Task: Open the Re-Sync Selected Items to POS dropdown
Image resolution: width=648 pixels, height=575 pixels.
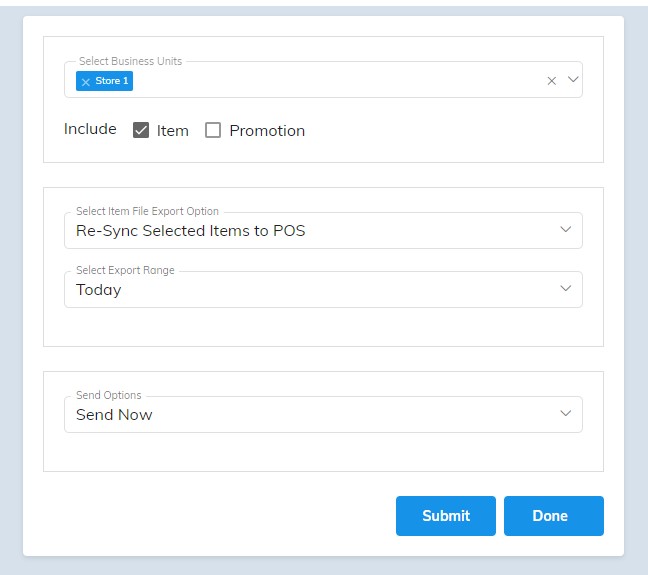Action: click(x=323, y=231)
